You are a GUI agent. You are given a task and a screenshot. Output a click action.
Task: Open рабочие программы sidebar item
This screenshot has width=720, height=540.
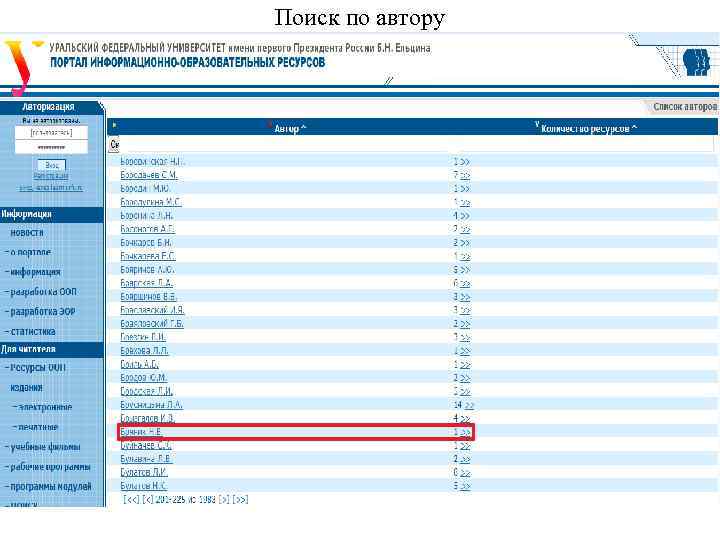click(51, 467)
